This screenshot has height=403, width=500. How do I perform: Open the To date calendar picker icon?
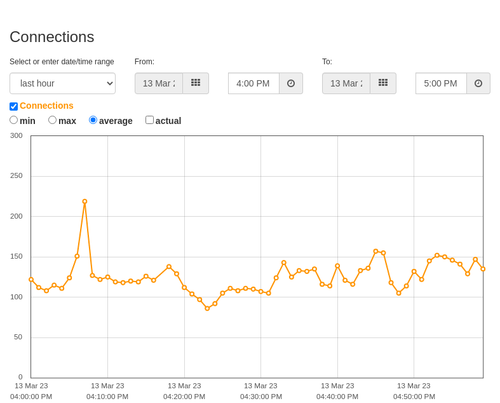click(383, 83)
